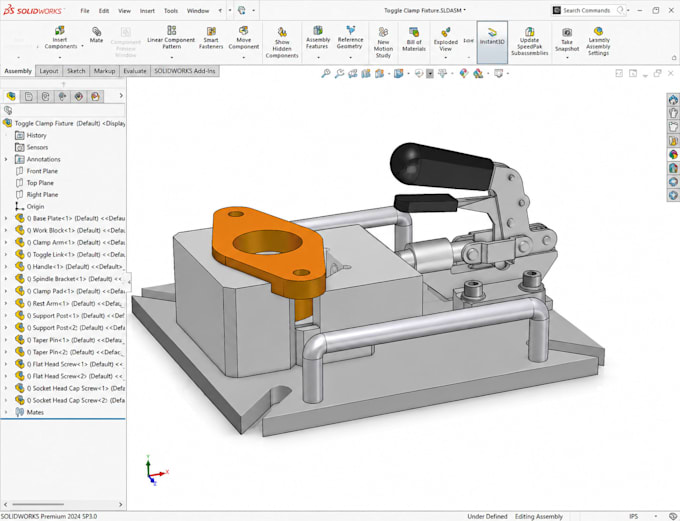Switch to the Layout tab
Screen dimensions: 680x521
tap(49, 71)
